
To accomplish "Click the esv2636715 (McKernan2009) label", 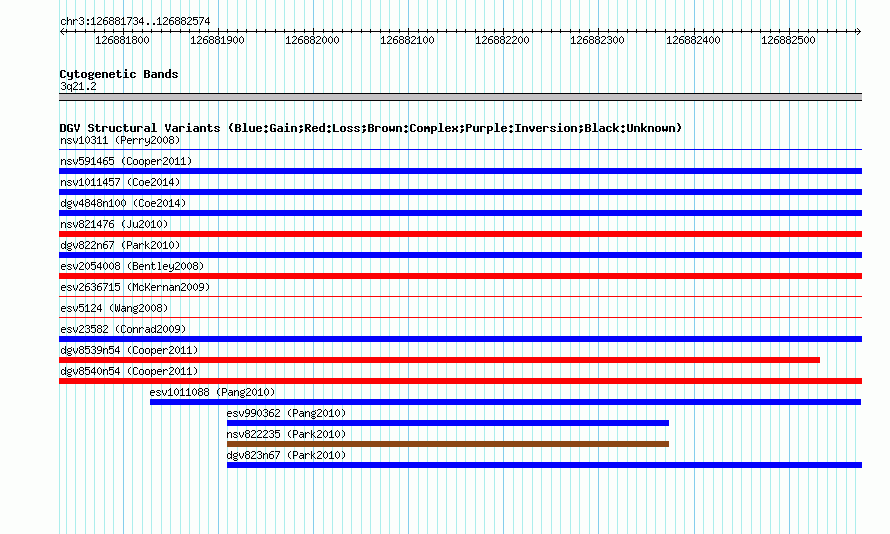I will [135, 287].
